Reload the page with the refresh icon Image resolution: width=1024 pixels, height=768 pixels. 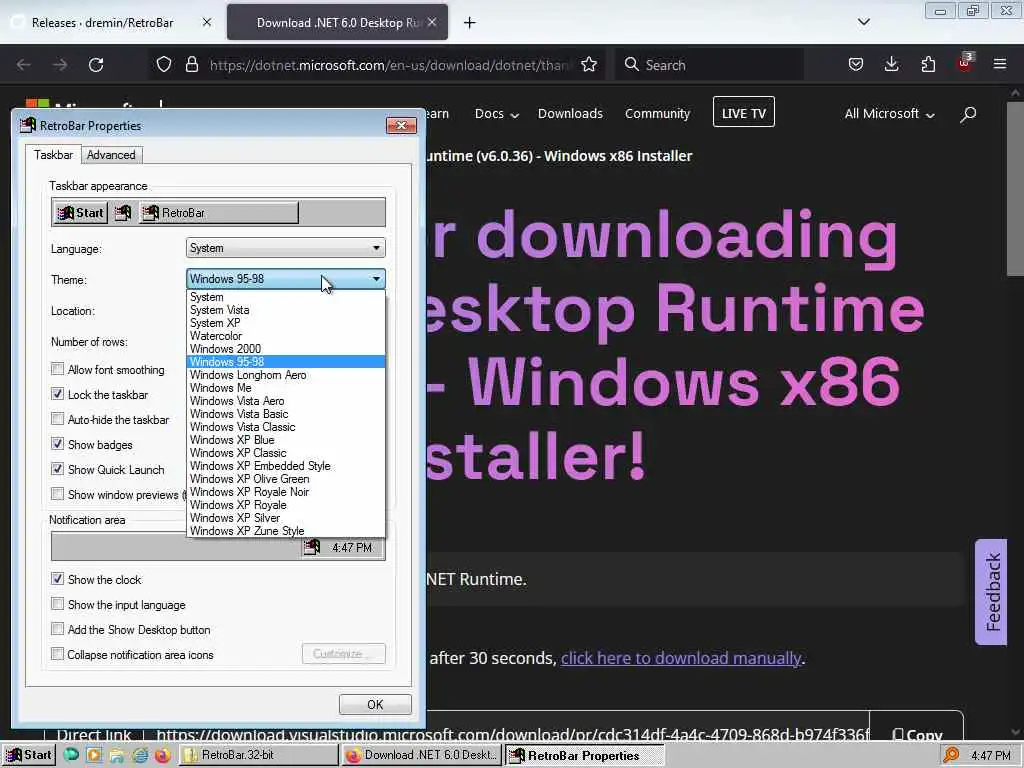(96, 65)
